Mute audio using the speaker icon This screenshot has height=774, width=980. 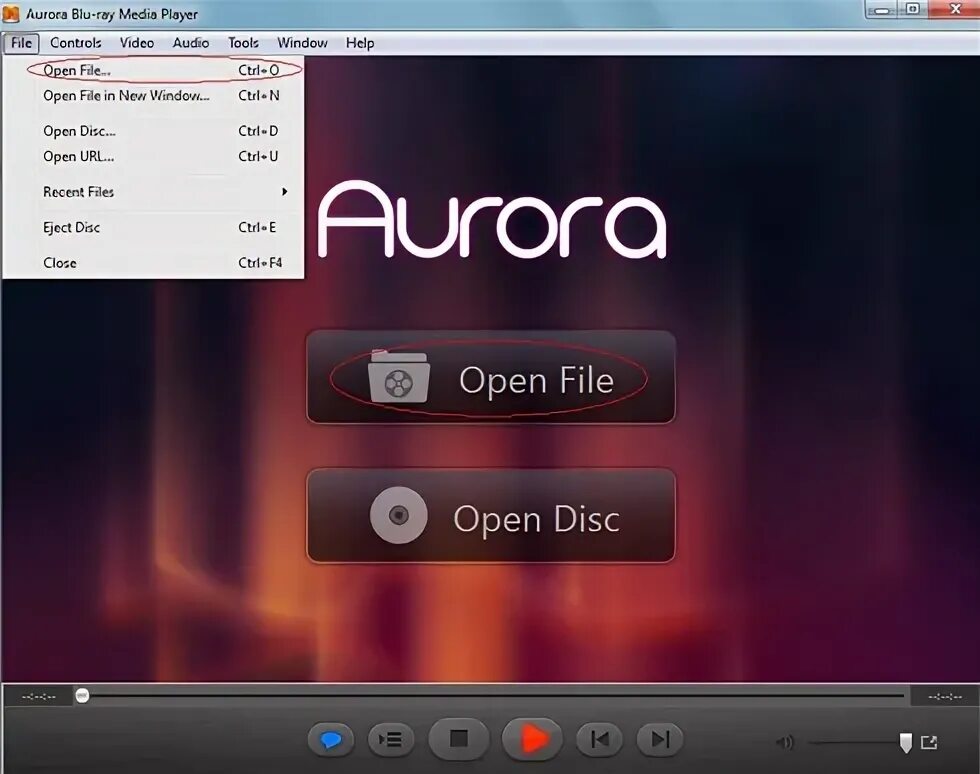(785, 742)
